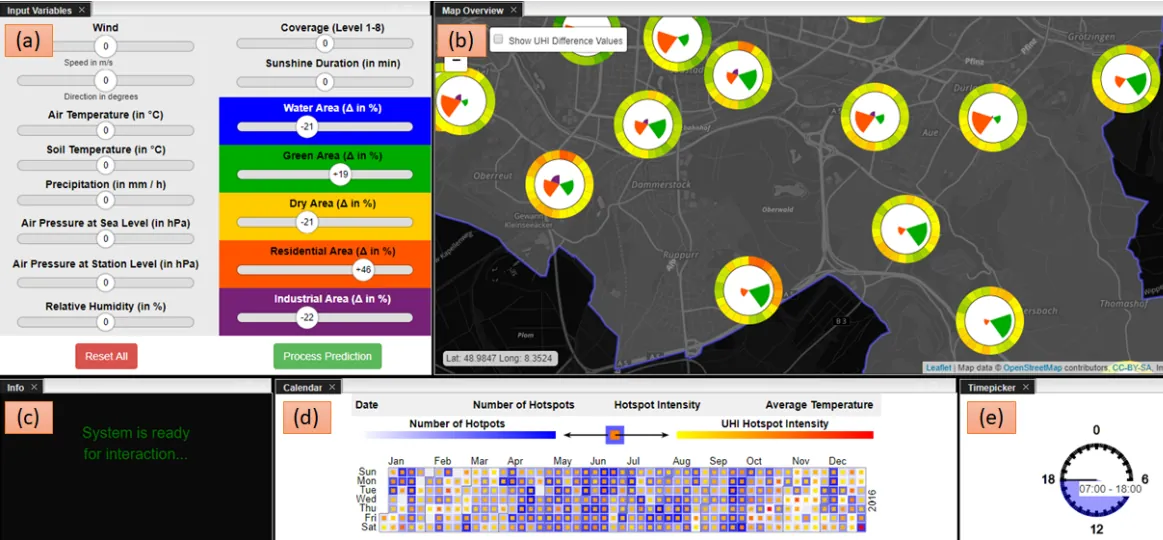Click the timepicker clock dial
Screen dimensions: 1163x540
coord(1096,479)
